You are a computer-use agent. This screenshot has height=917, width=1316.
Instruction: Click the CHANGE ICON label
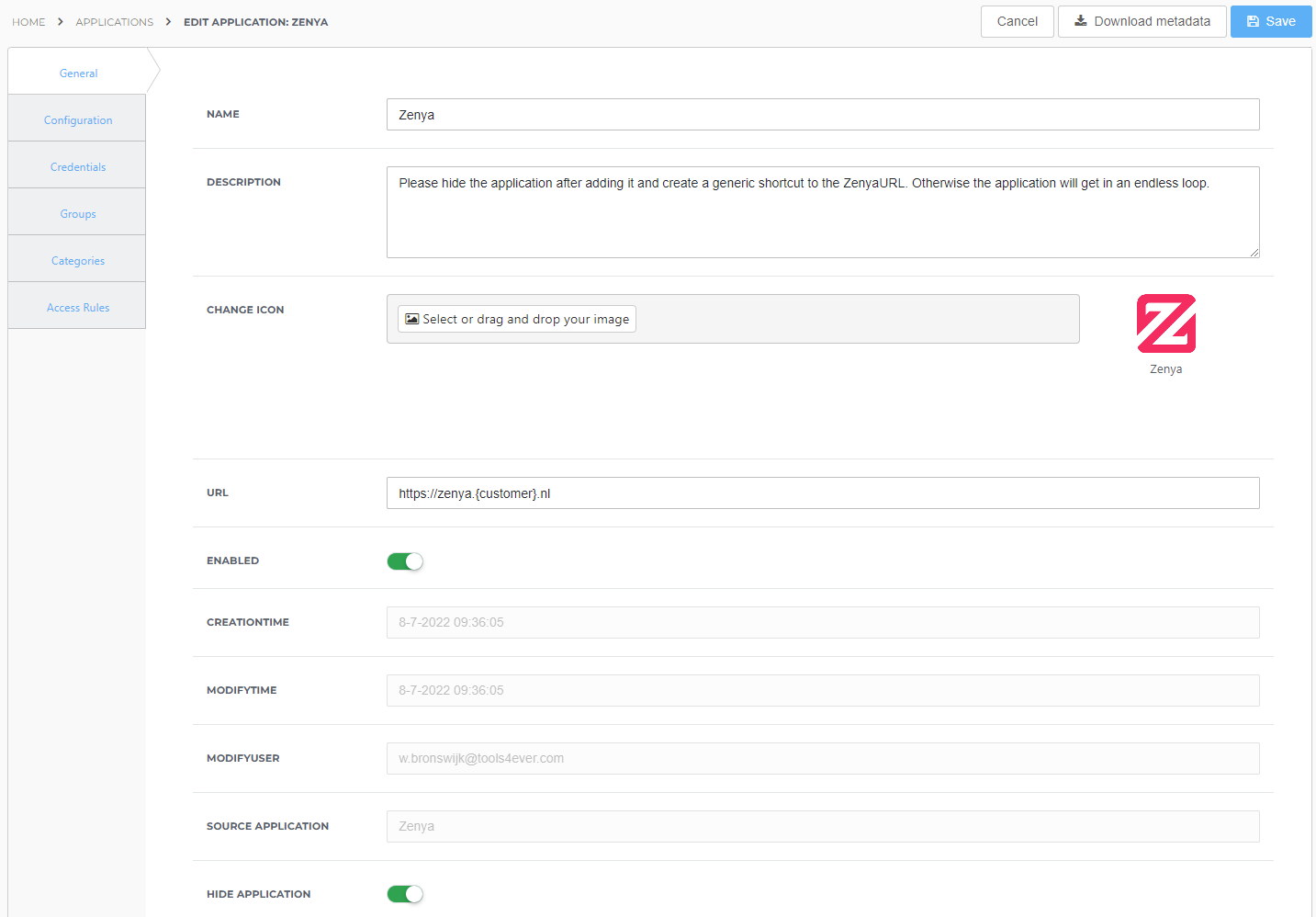point(245,310)
